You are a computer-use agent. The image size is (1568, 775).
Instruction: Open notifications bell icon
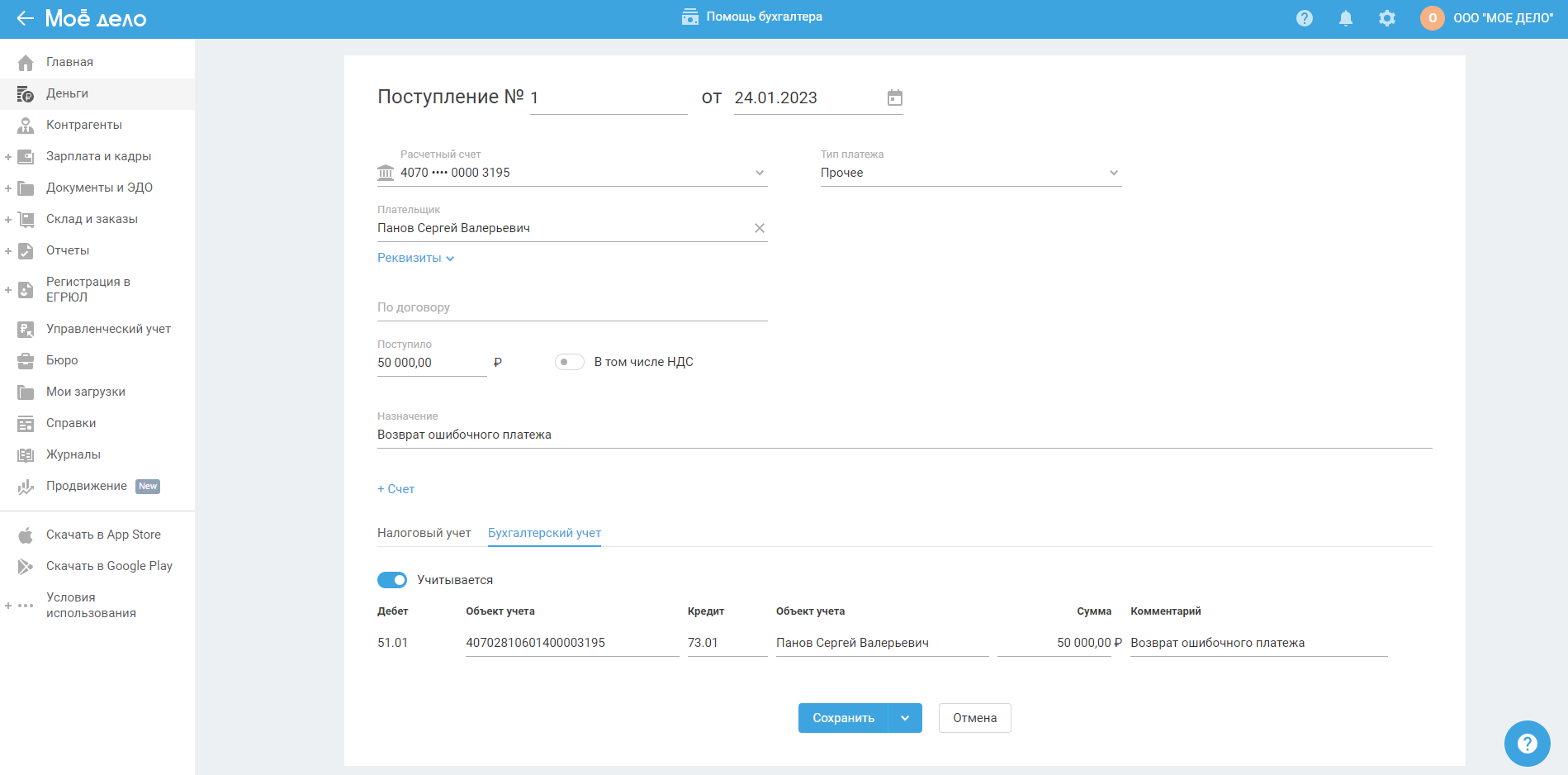[1345, 18]
